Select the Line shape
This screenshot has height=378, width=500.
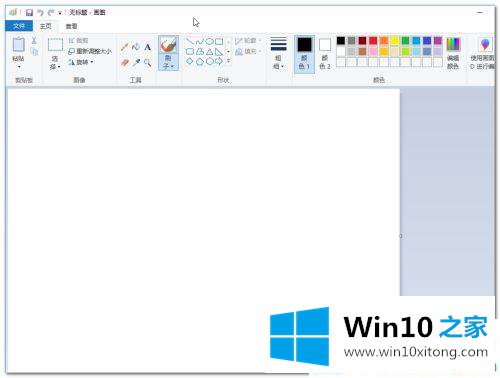[190, 42]
